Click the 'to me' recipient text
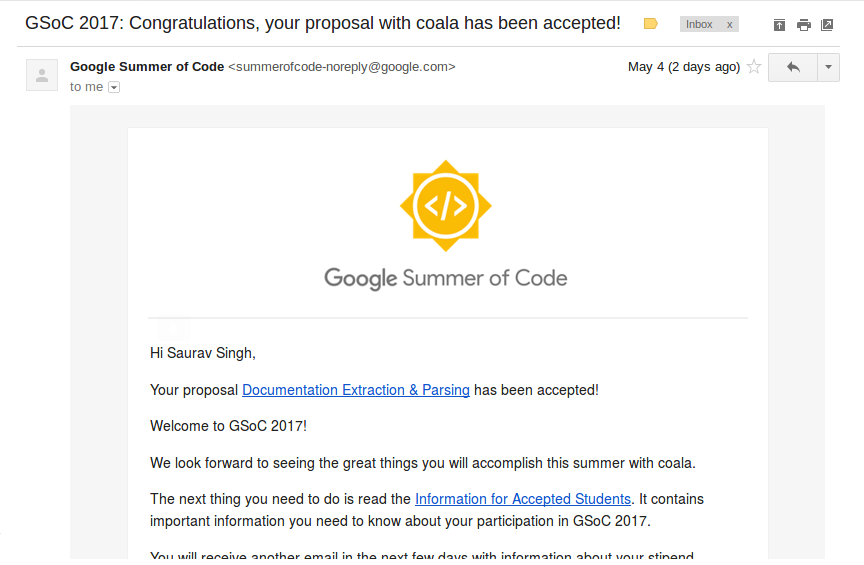 (87, 87)
